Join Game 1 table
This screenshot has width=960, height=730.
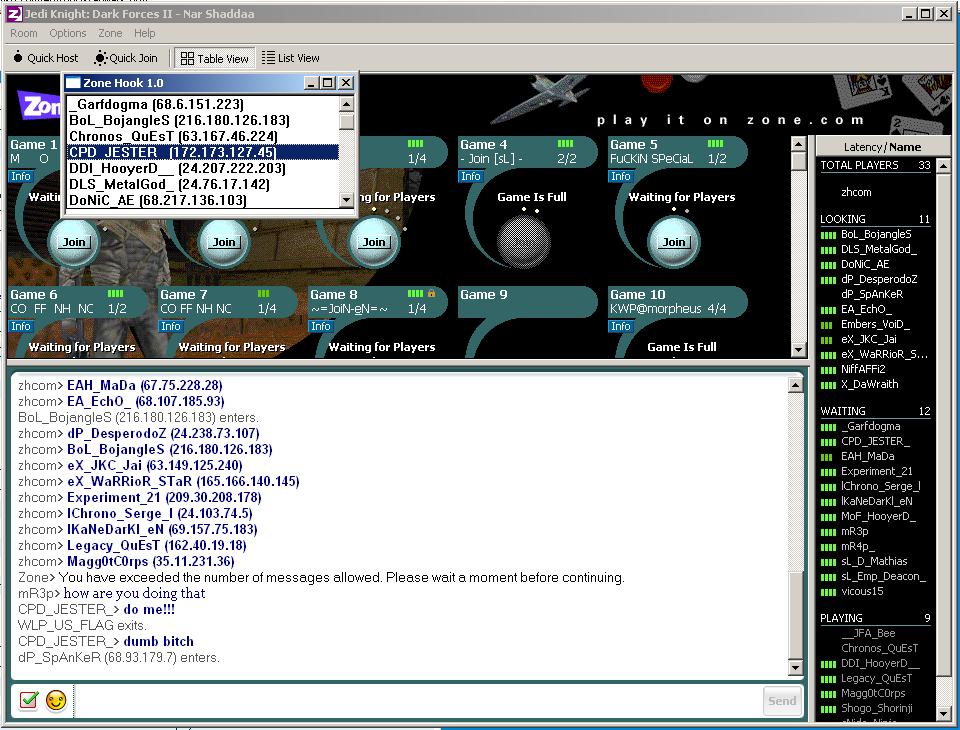tap(73, 242)
